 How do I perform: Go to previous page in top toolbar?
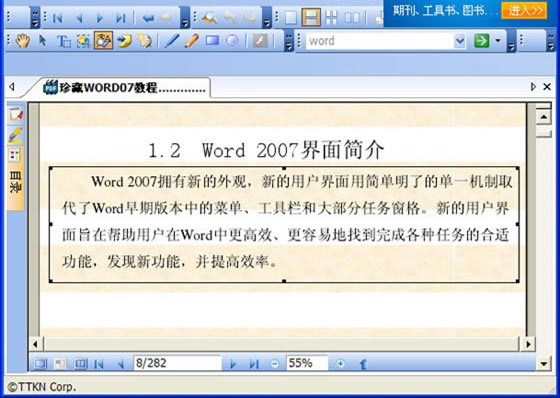[79, 18]
